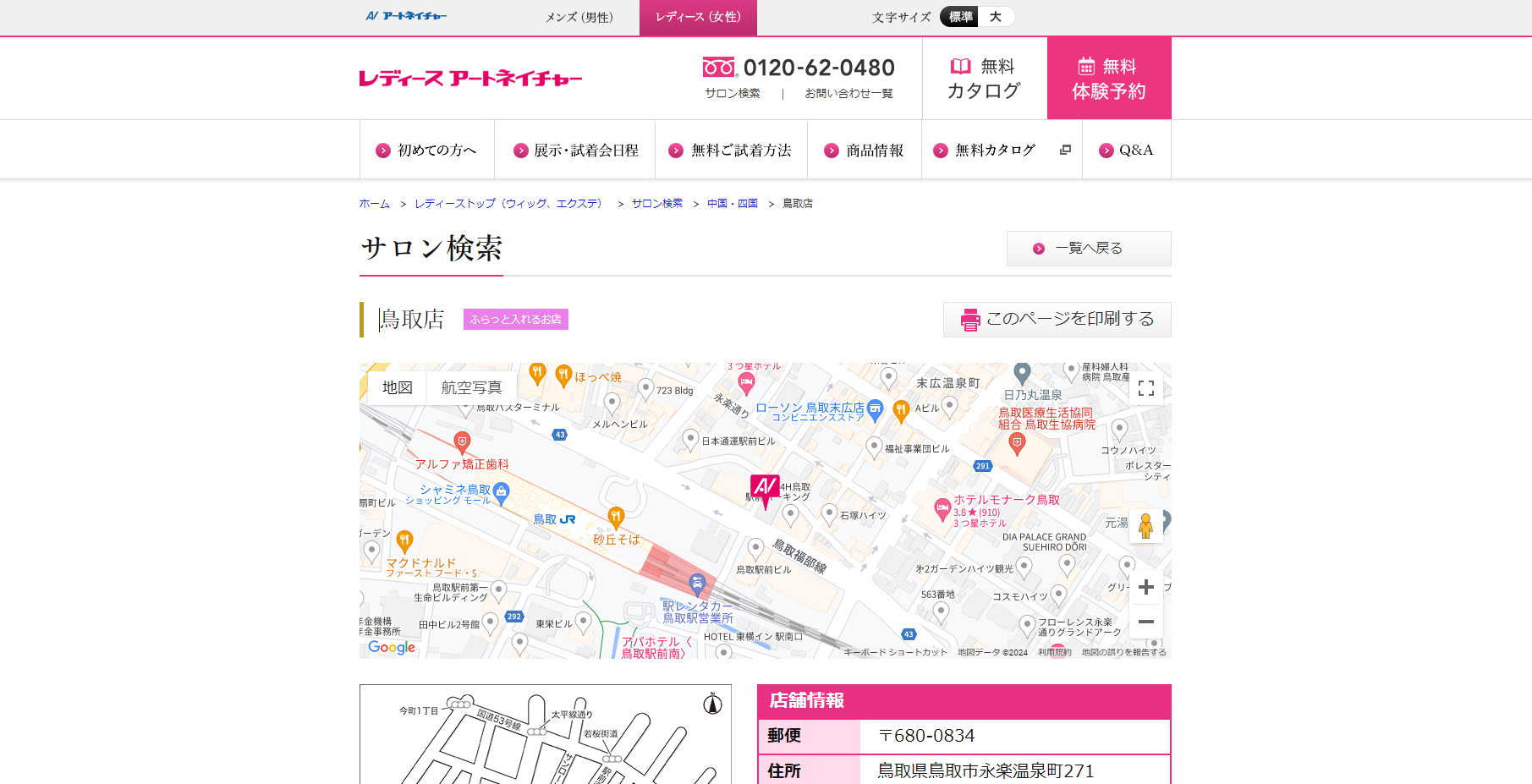Open the Q&A menu item
Image resolution: width=1532 pixels, height=784 pixels.
1126,150
